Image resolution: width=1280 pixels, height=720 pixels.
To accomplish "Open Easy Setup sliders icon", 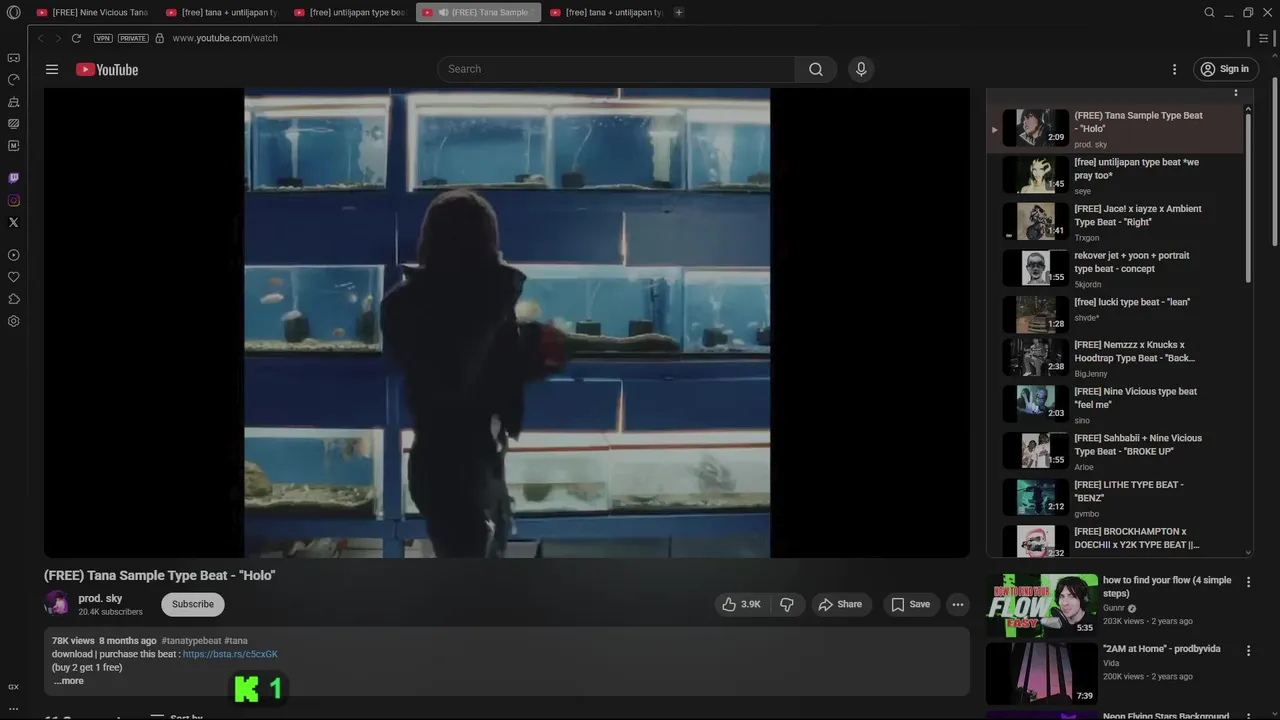I will [x=1263, y=38].
